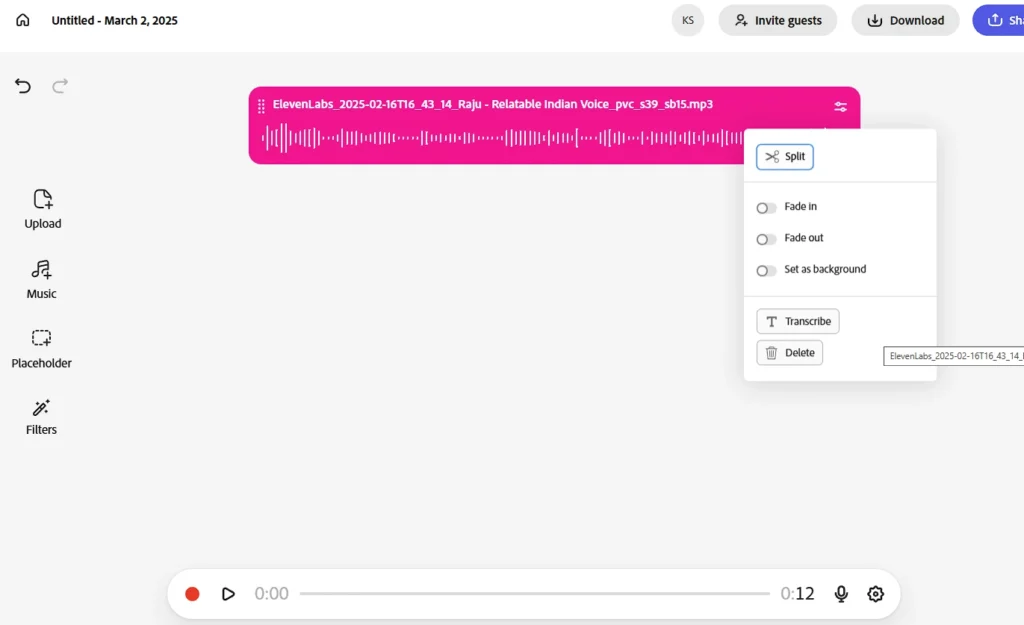Open playback settings with the gear icon

pyautogui.click(x=875, y=593)
